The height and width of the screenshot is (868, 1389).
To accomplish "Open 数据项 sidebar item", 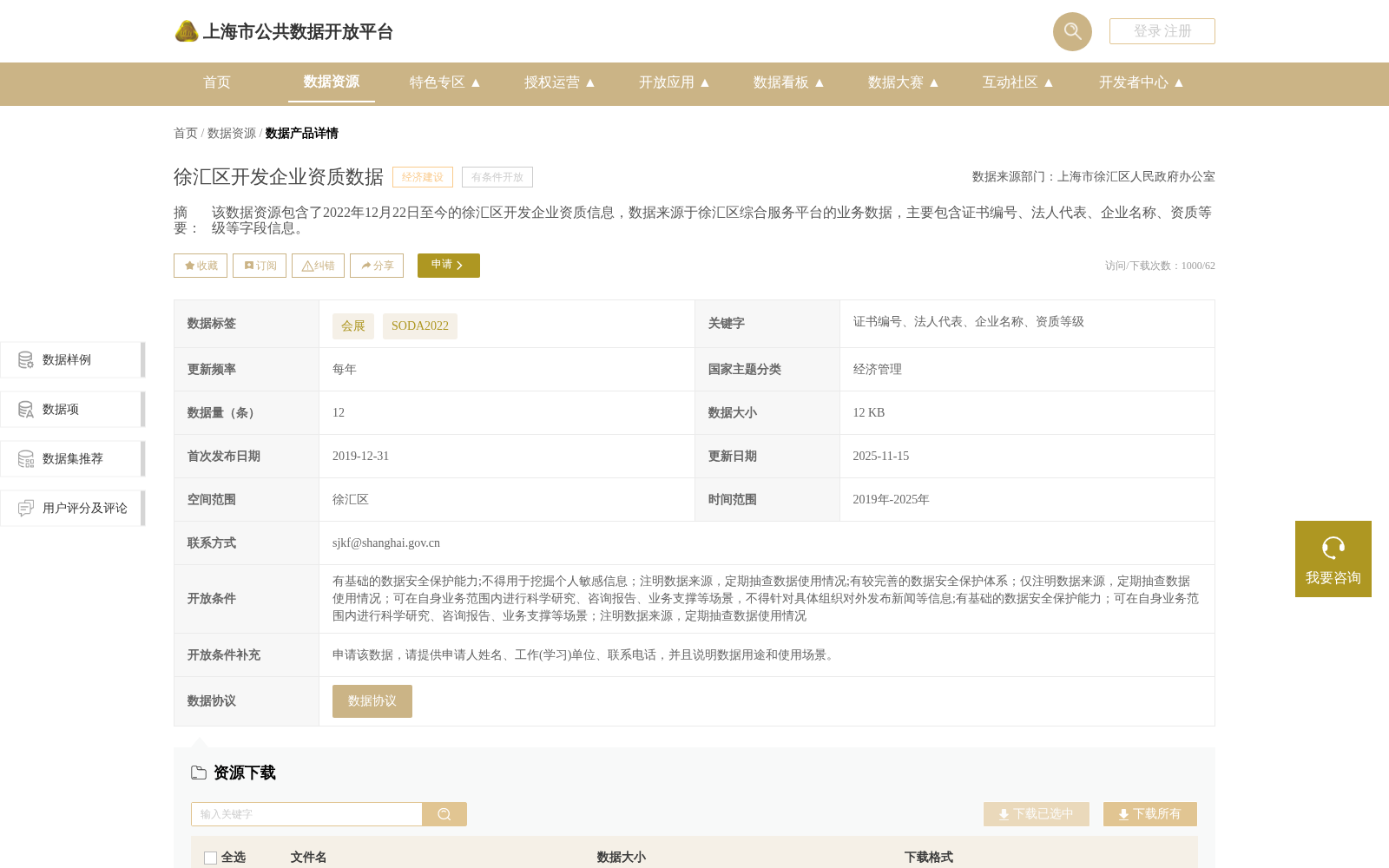I will 72,409.
